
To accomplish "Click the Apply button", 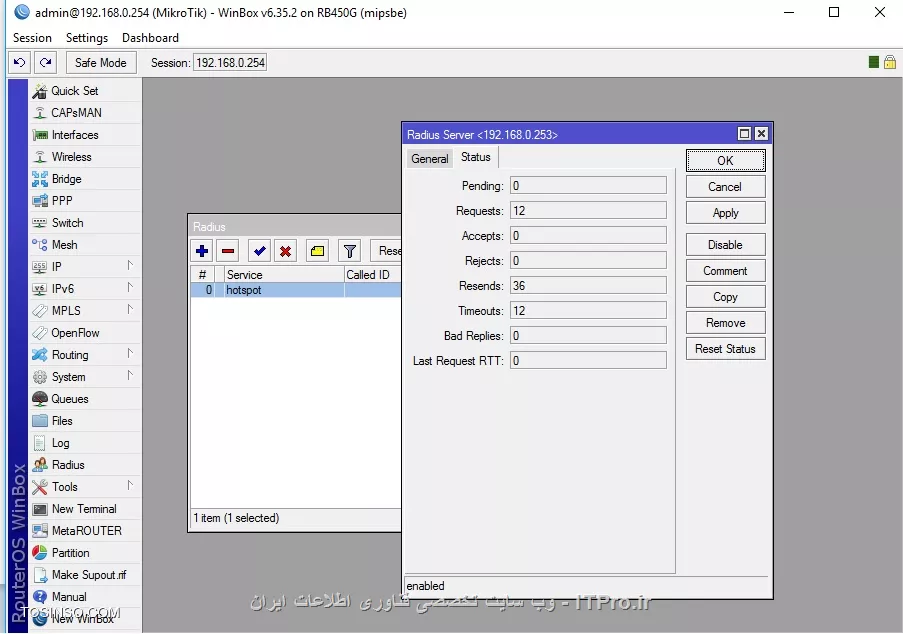I will point(726,212).
